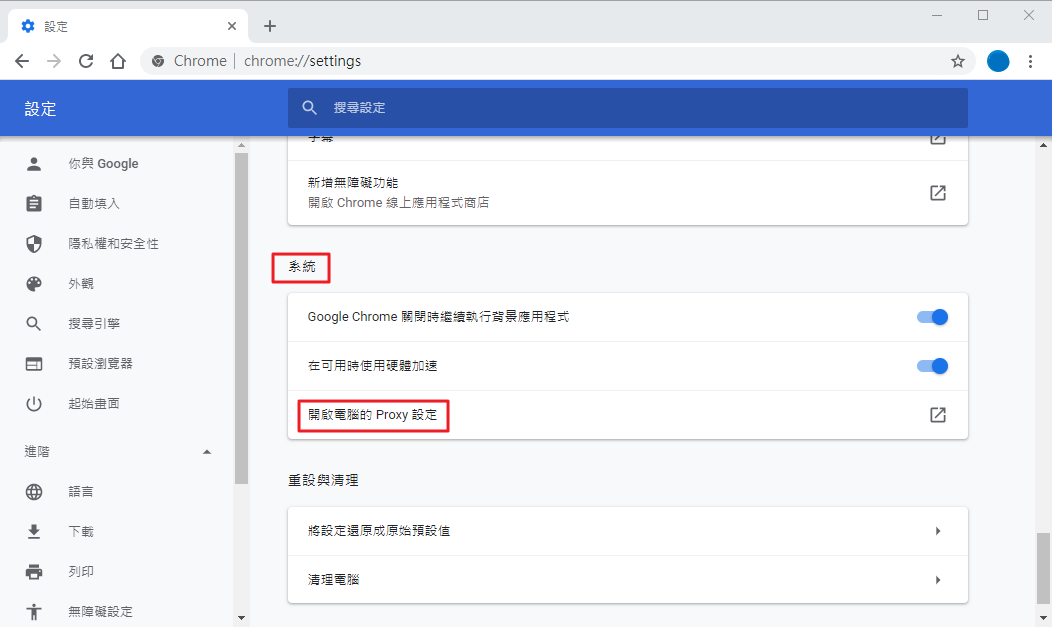Image resolution: width=1052 pixels, height=627 pixels.
Task: Expand 清理電腦 arrow
Action: pos(938,580)
